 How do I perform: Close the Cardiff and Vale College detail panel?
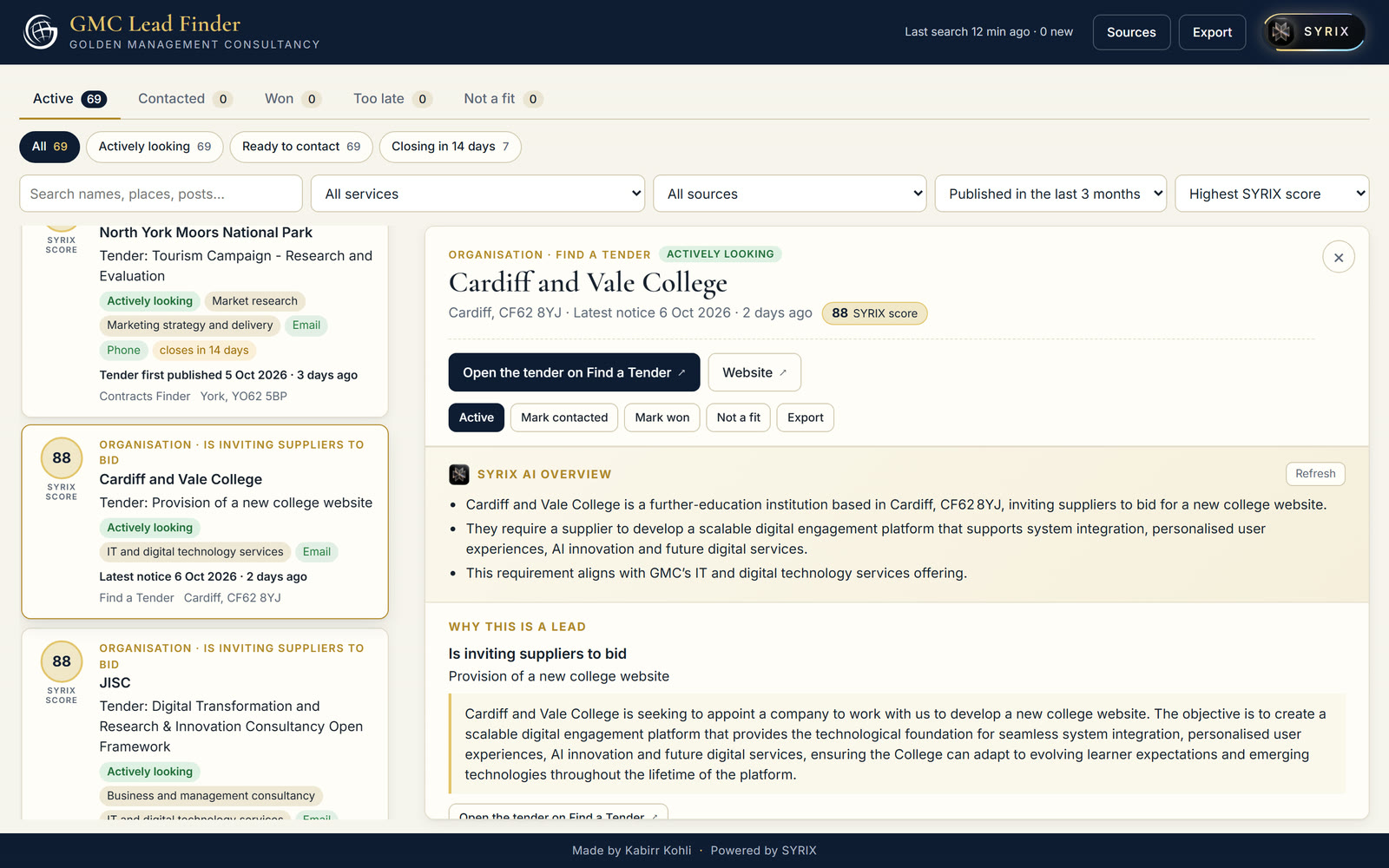coord(1338,257)
